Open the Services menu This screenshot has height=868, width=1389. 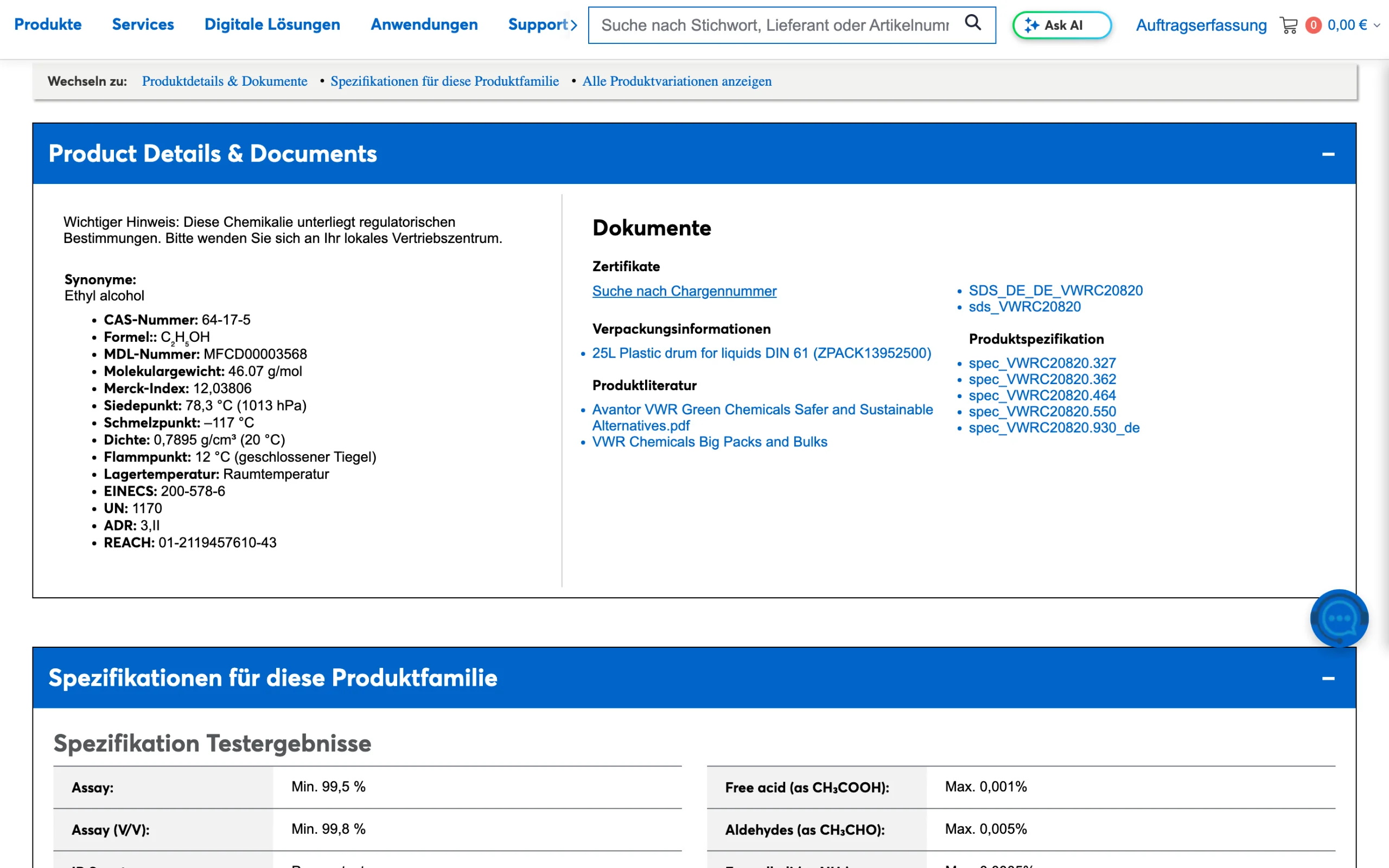(143, 25)
